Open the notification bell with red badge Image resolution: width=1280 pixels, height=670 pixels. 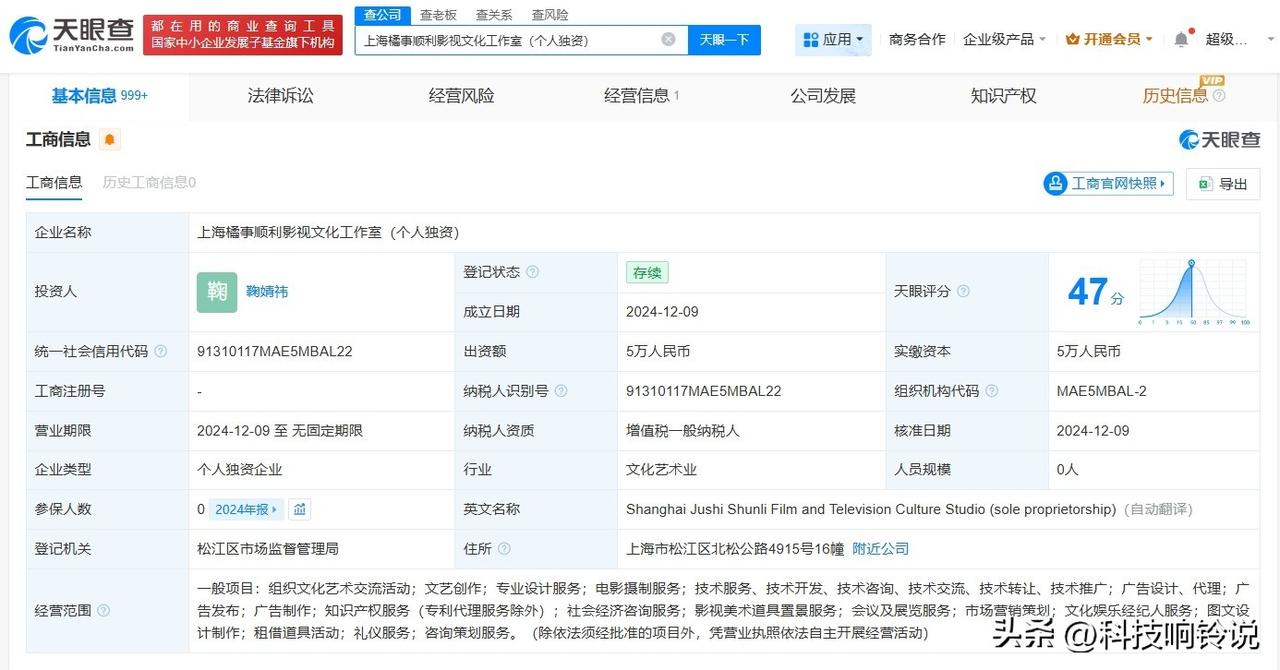(x=1182, y=39)
